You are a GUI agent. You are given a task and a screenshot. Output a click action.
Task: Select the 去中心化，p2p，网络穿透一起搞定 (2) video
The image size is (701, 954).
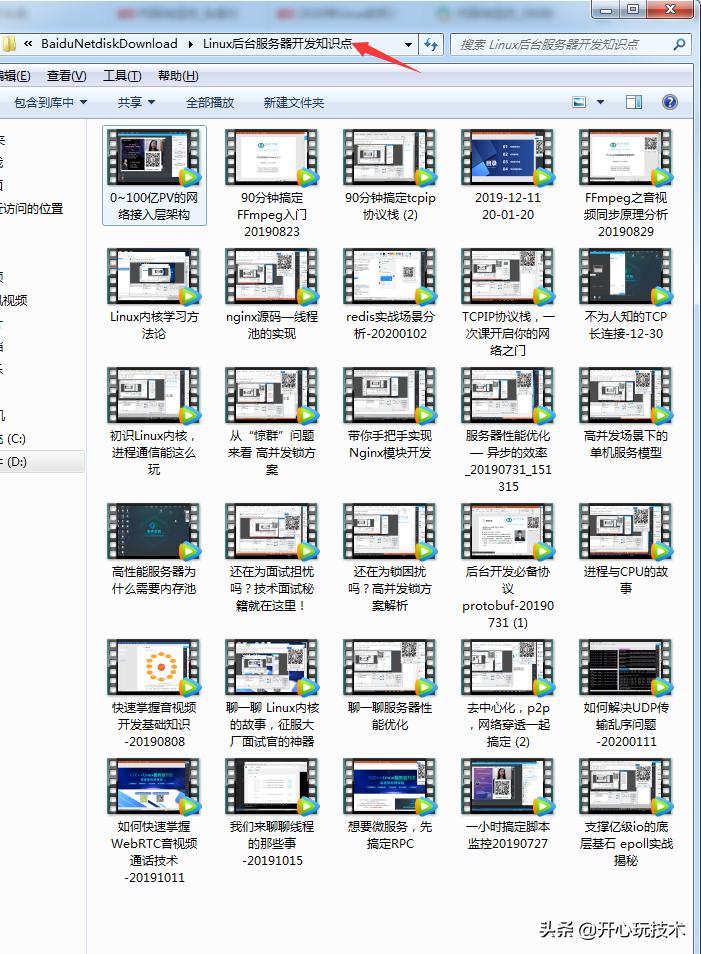(508, 694)
